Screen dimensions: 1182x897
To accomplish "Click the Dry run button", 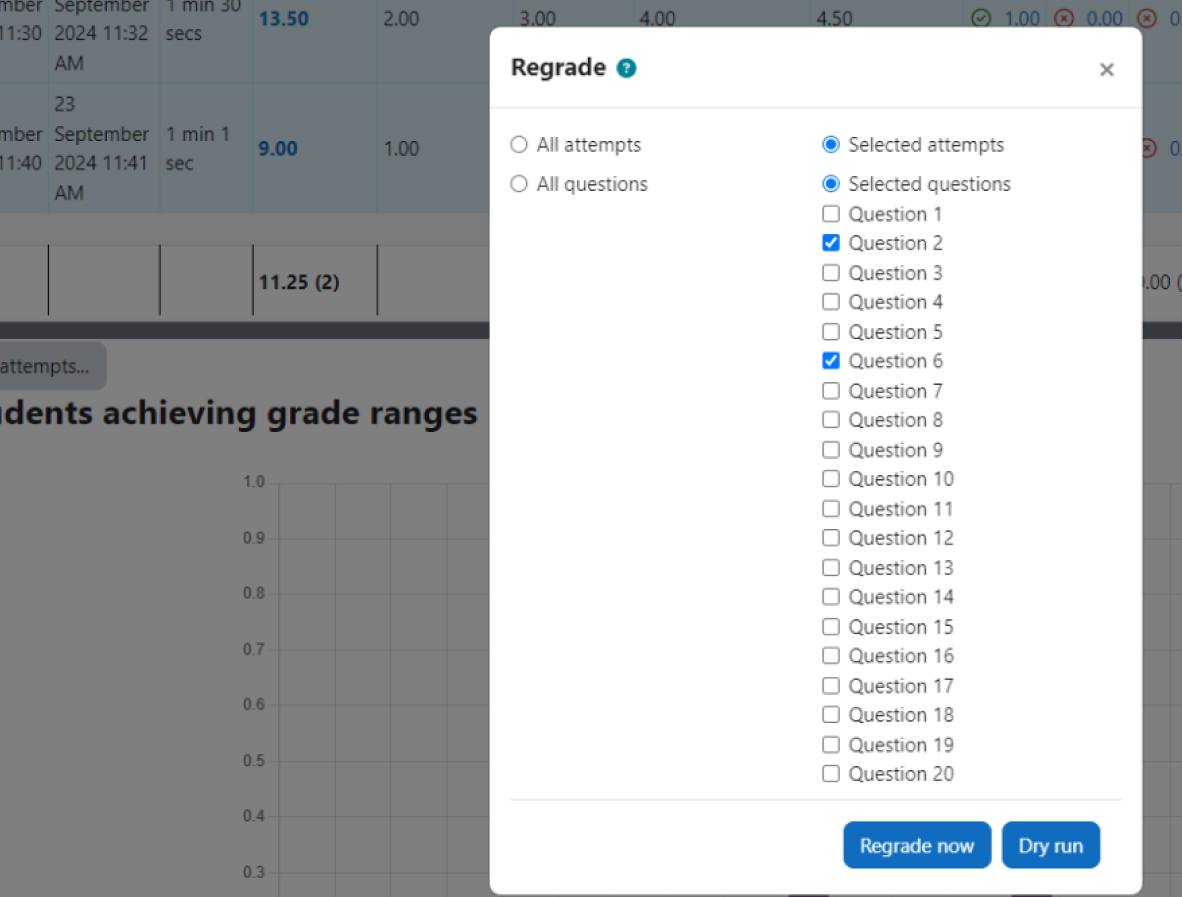I will coord(1050,846).
